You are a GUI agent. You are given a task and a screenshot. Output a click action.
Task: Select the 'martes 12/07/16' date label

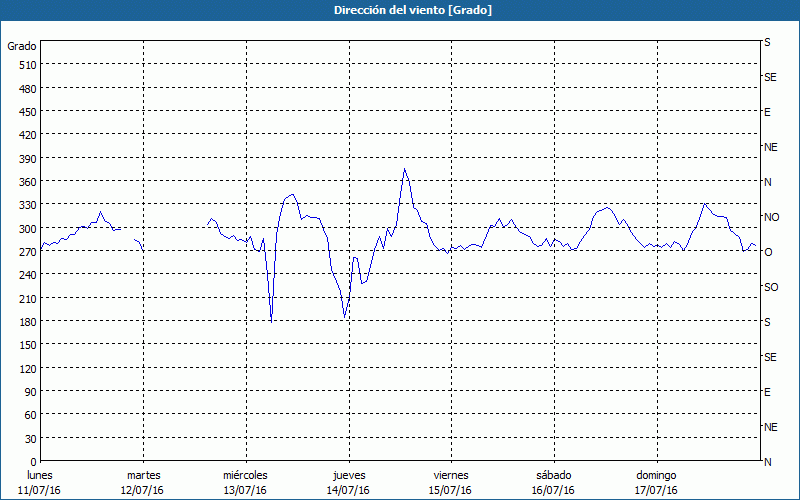coord(143,482)
